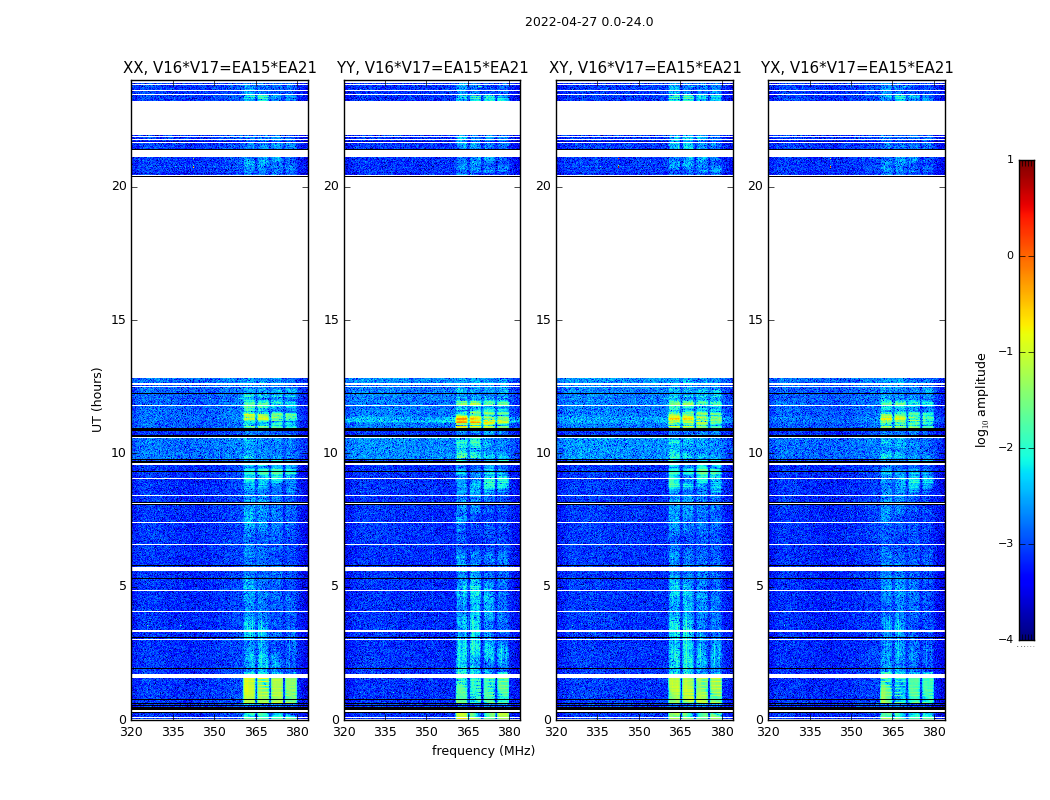Click the YX, V16*V17=EA15*EA21 panel title
Screen dimensions: 1050x800
coord(856,68)
